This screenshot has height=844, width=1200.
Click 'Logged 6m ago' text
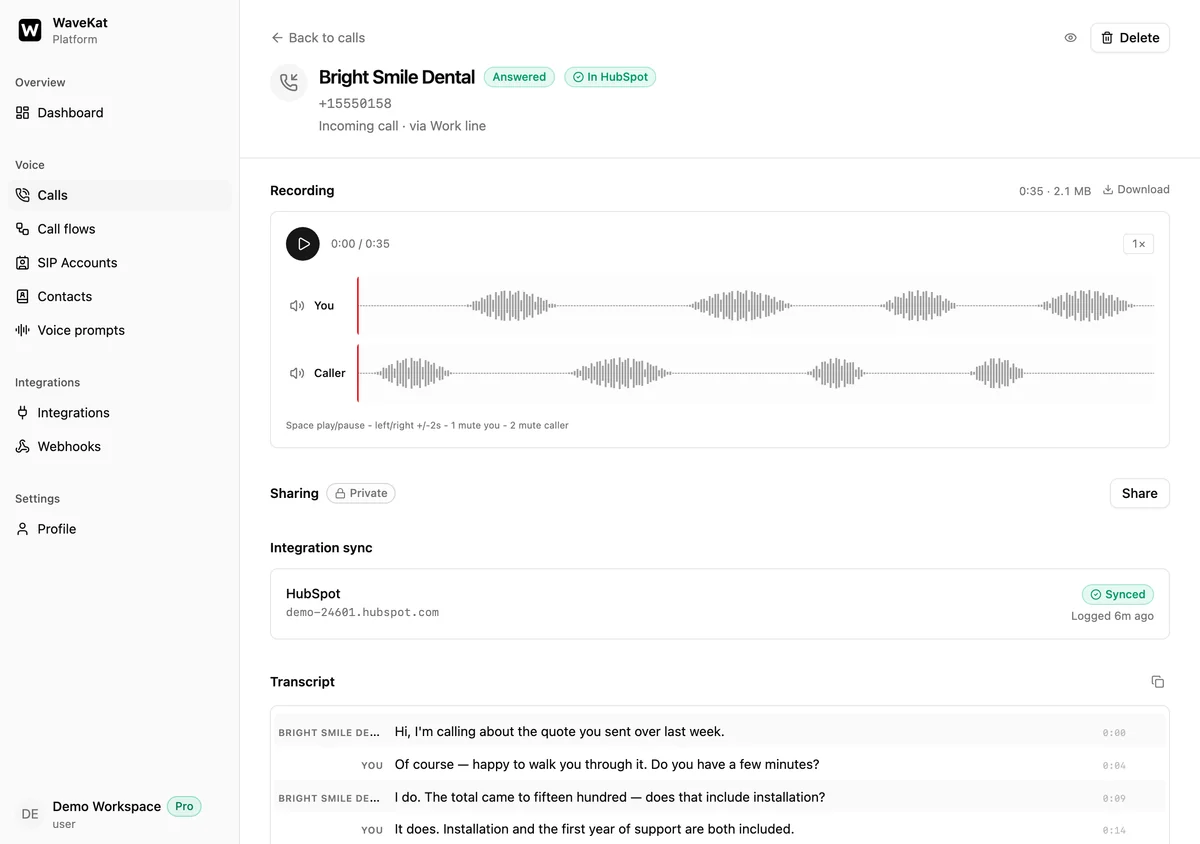coord(1112,616)
